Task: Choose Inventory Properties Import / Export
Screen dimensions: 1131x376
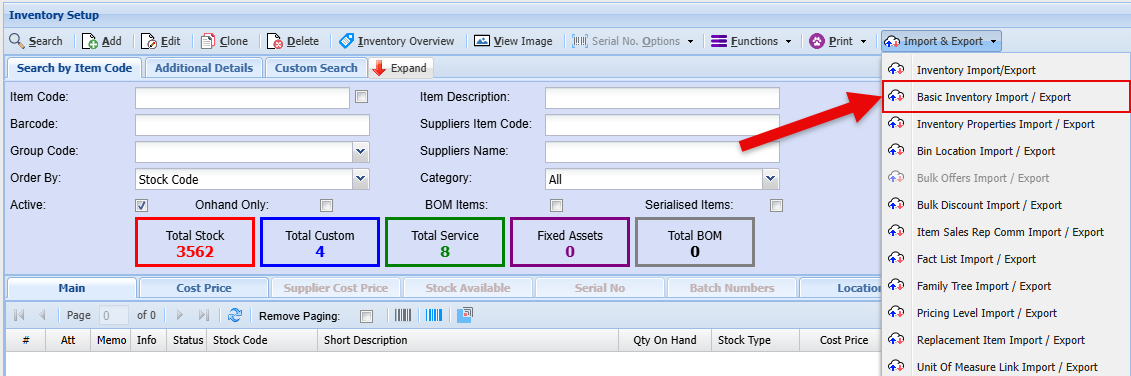Action: 1005,124
